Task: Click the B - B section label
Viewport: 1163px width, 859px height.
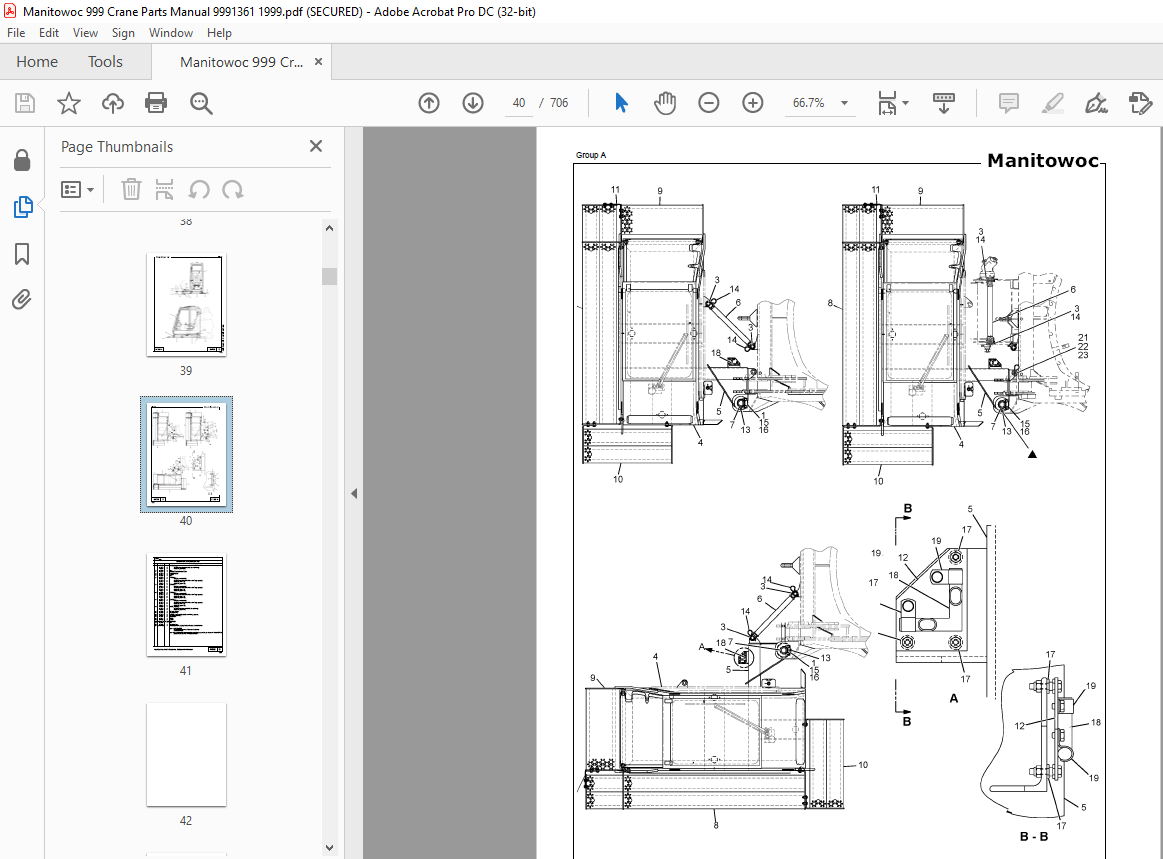Action: (x=1034, y=837)
